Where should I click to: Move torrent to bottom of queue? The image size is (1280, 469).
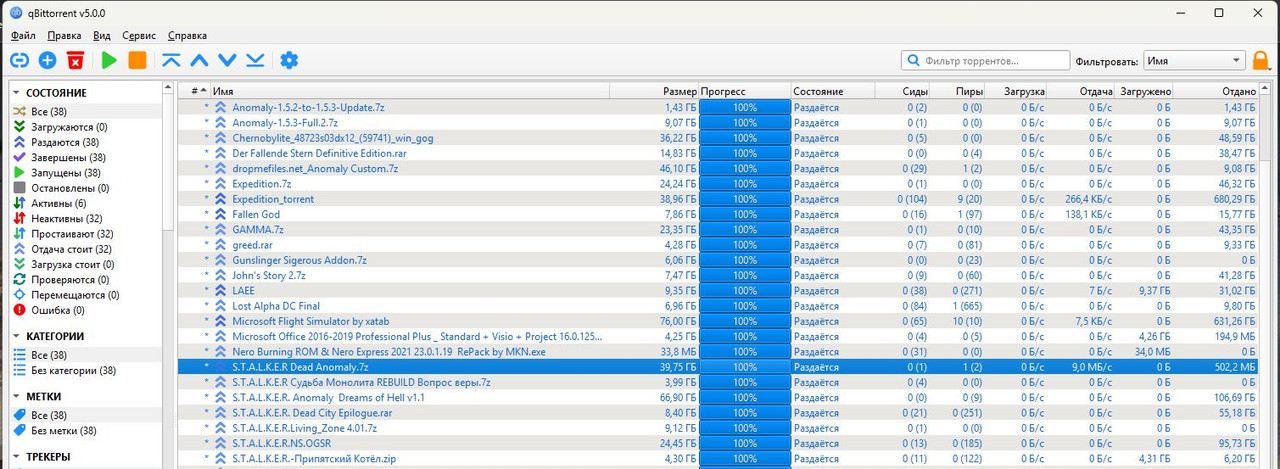click(255, 61)
